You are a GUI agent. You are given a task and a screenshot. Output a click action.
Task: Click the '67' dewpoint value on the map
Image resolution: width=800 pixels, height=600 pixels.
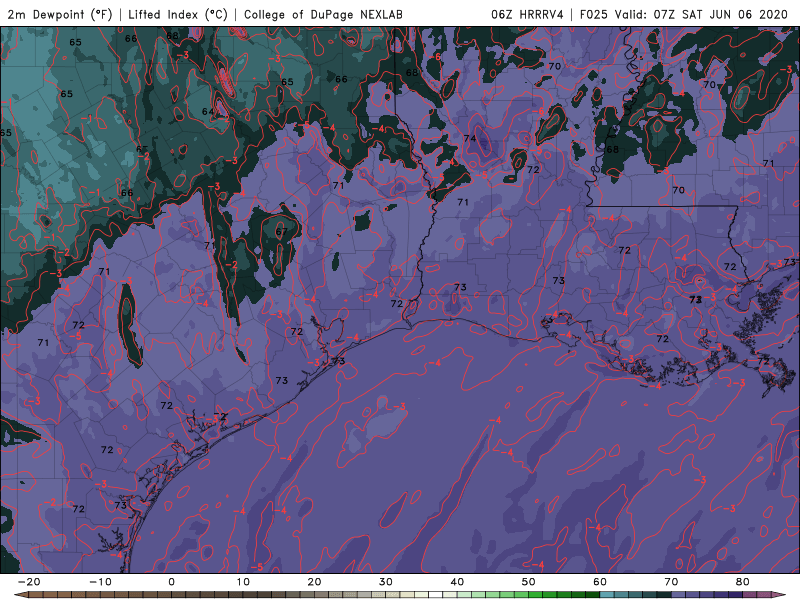[x=281, y=232]
